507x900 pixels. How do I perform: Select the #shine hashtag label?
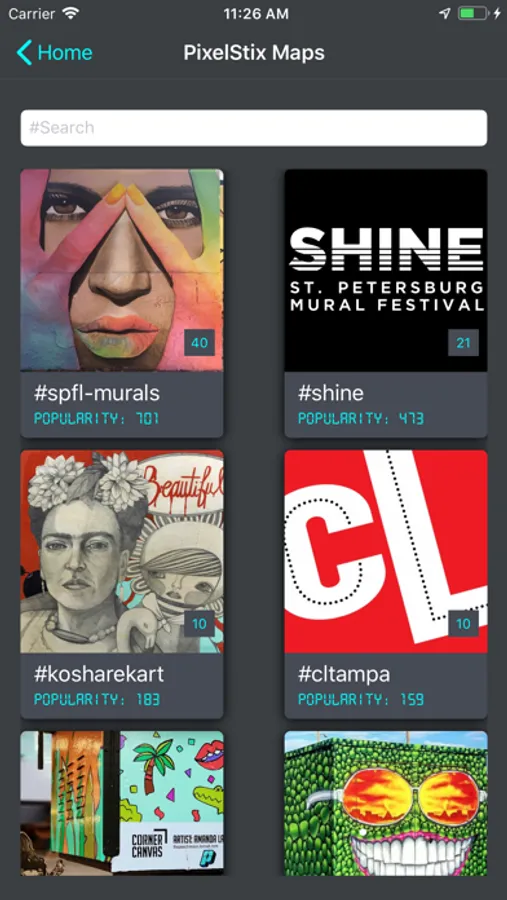click(x=331, y=393)
